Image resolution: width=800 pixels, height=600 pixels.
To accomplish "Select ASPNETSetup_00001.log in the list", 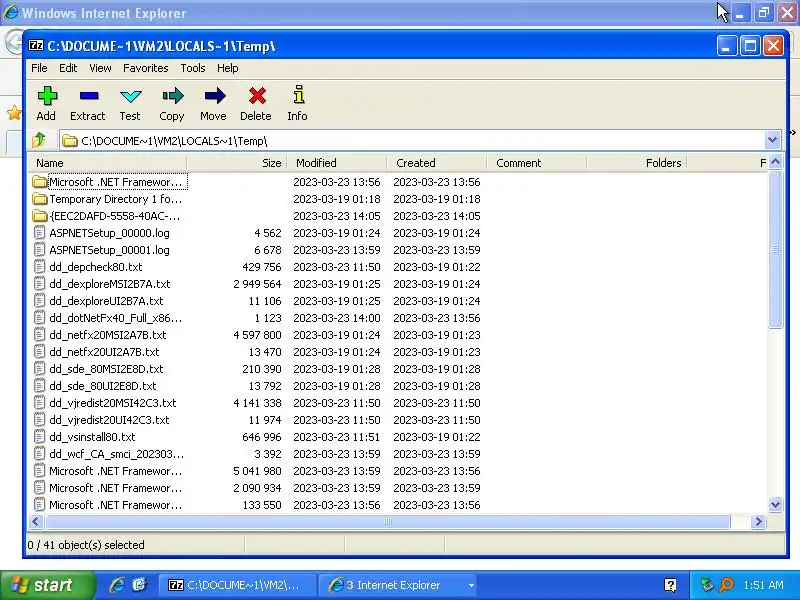I will point(109,250).
